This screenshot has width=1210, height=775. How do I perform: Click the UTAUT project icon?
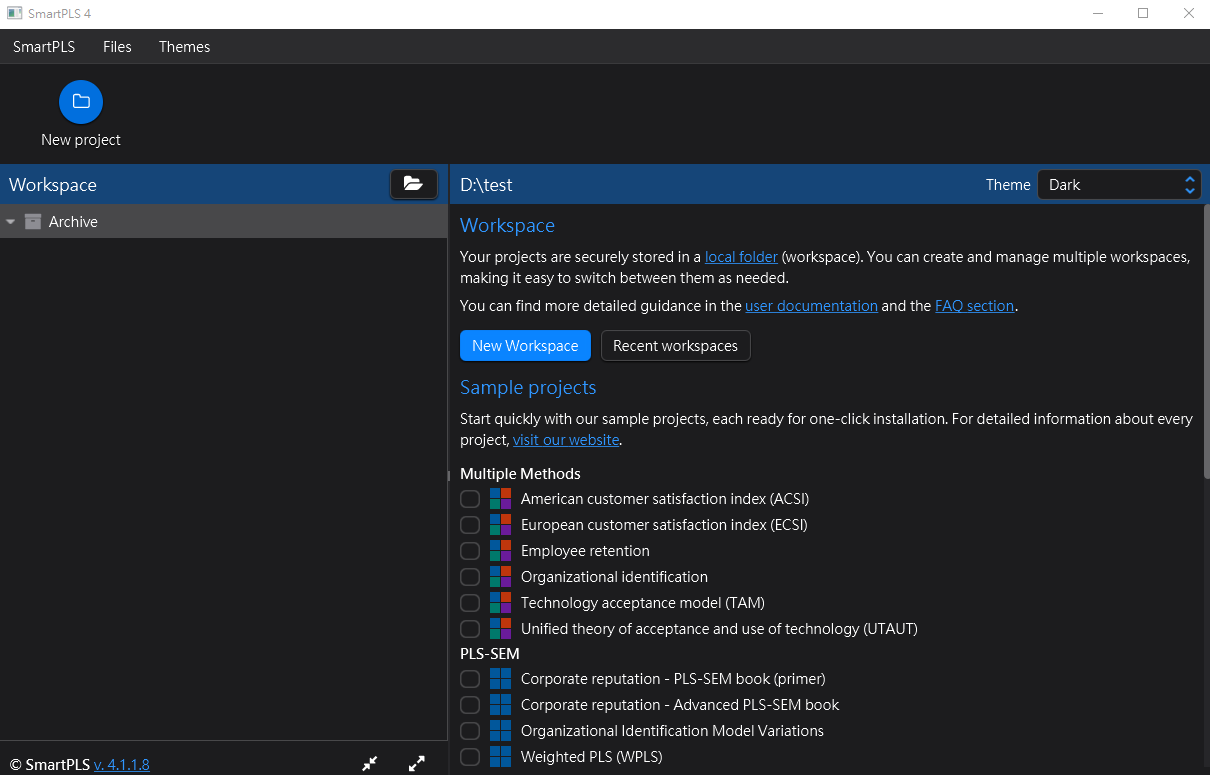[501, 629]
